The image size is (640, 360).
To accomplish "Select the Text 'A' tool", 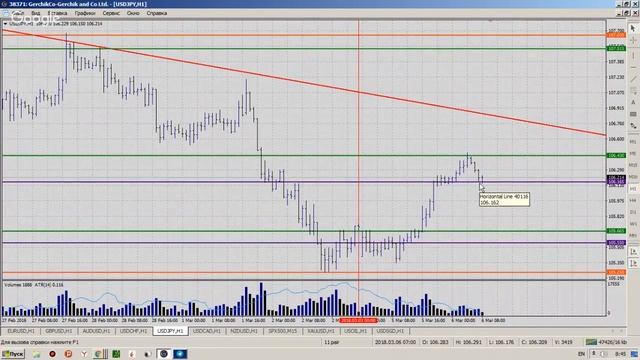I will [633, 102].
